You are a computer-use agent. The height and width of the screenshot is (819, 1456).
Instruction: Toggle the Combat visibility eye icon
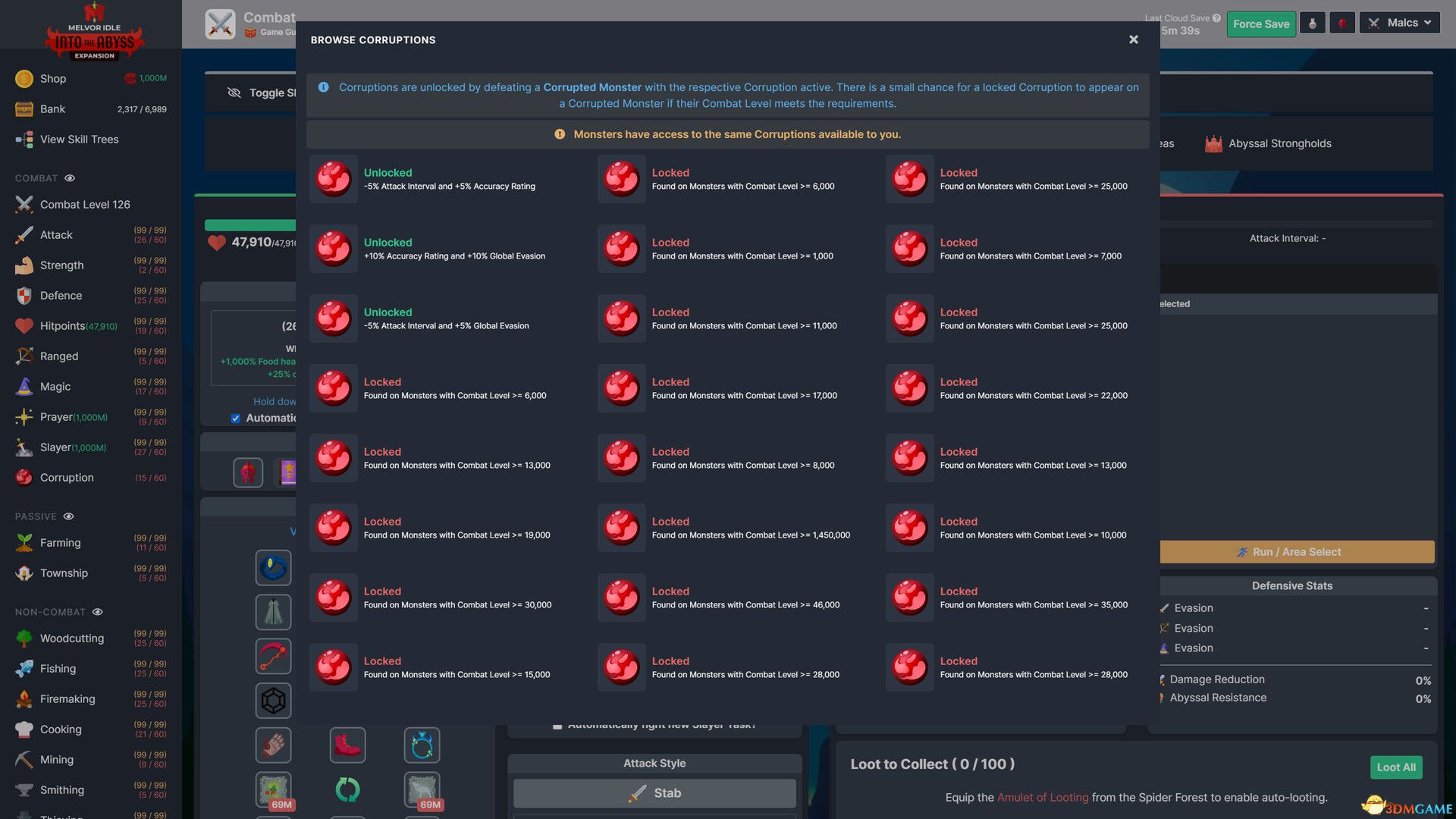pos(69,179)
